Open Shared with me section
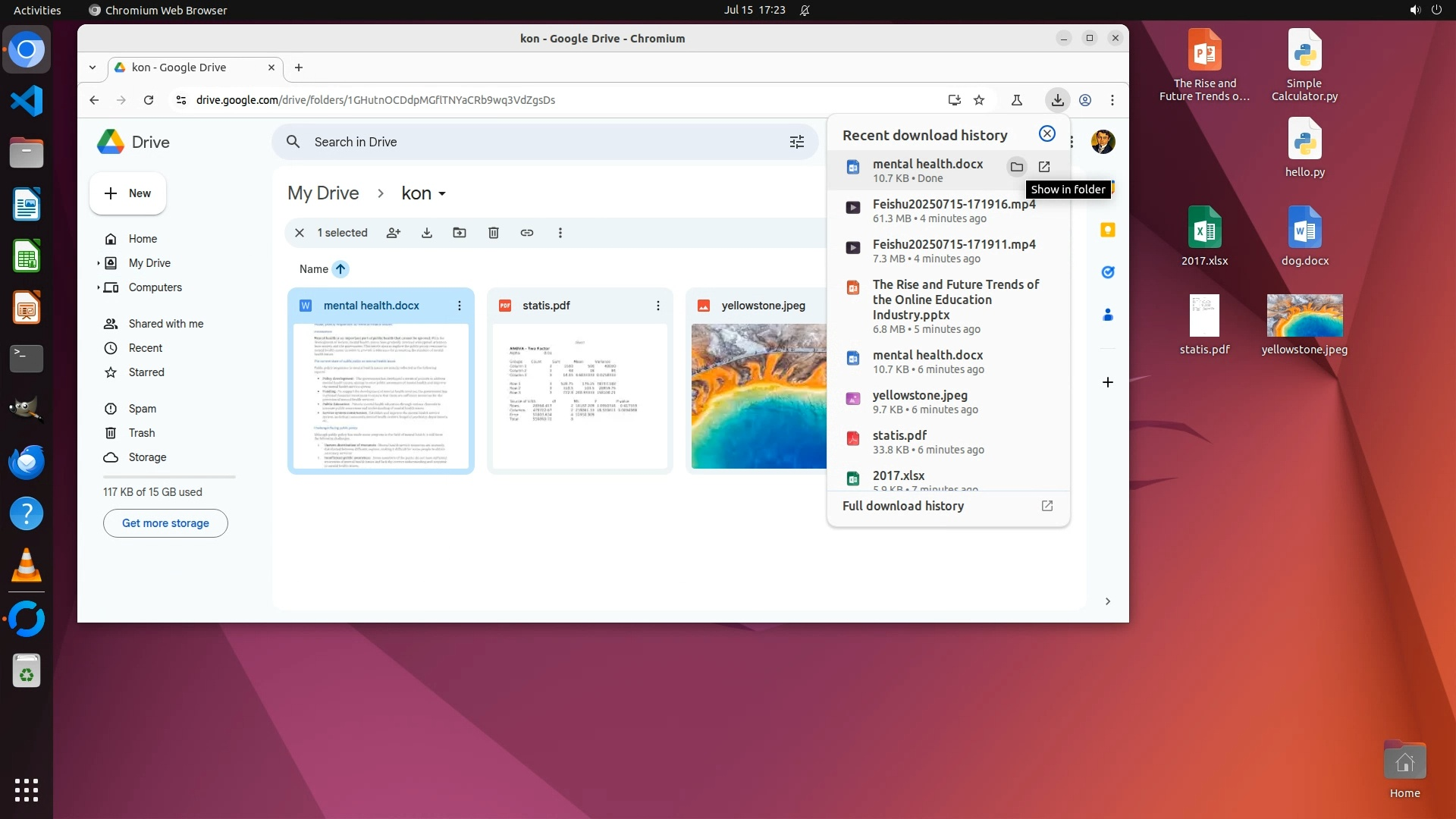Screen dimensions: 1456x819 [x=165, y=324]
